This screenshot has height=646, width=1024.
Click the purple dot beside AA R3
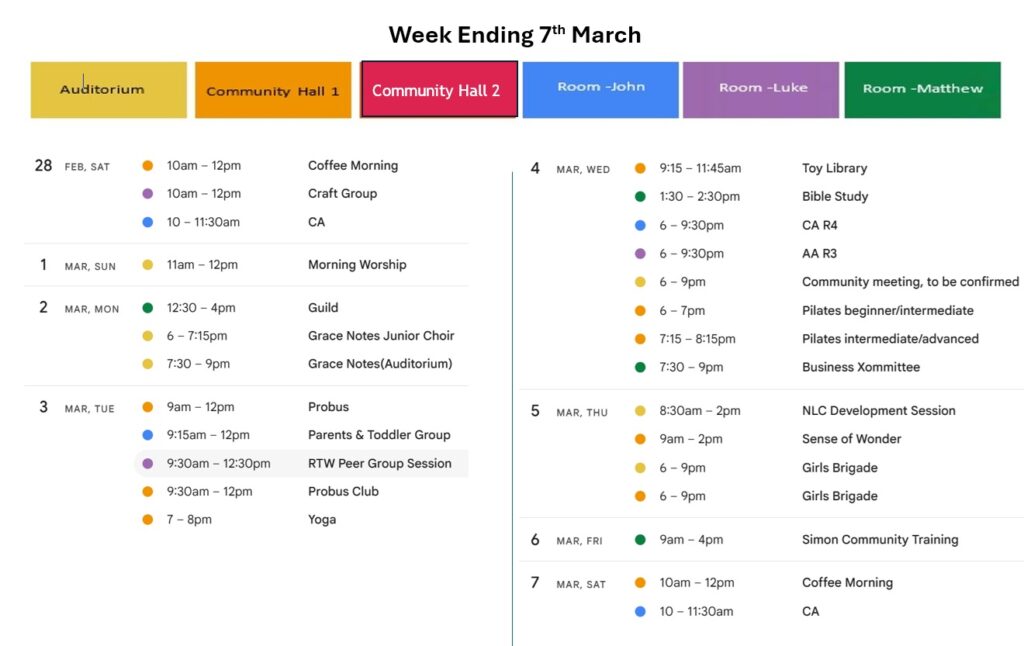tap(640, 254)
